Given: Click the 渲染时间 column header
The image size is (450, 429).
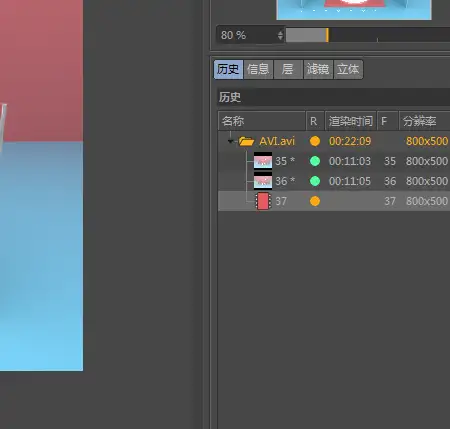Looking at the screenshot, I should (x=351, y=121).
